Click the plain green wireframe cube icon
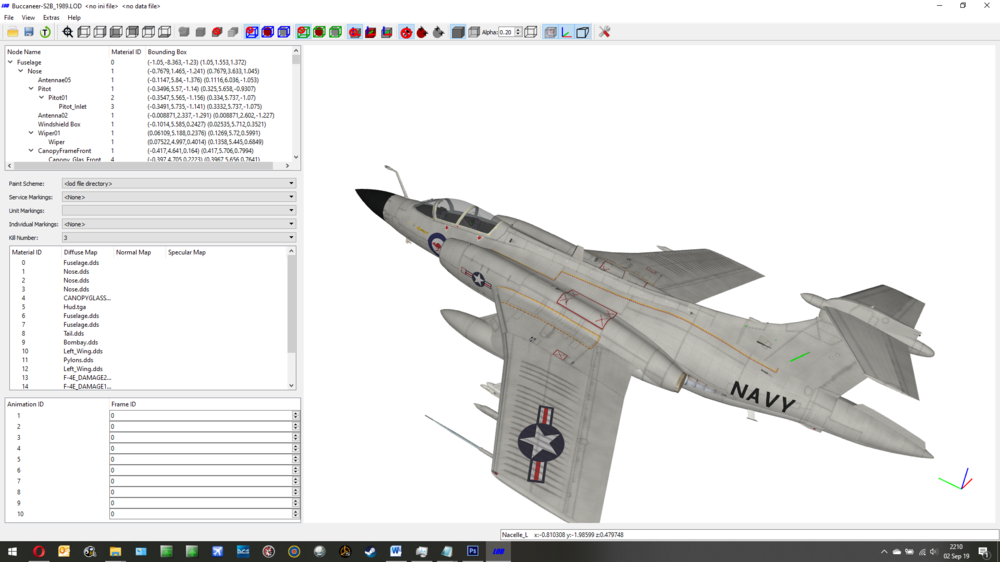 [335, 32]
